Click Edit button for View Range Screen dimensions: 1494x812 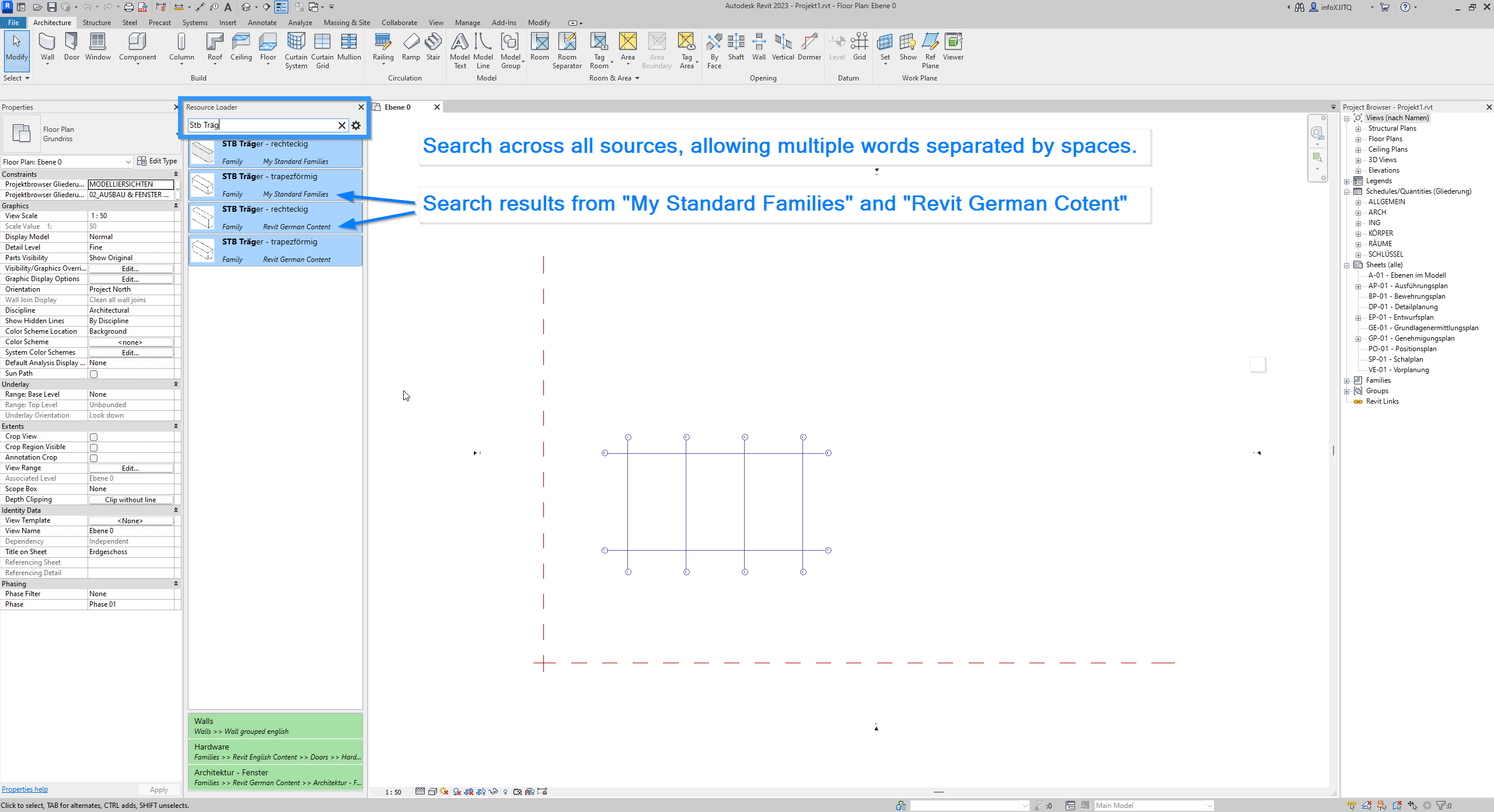(130, 468)
